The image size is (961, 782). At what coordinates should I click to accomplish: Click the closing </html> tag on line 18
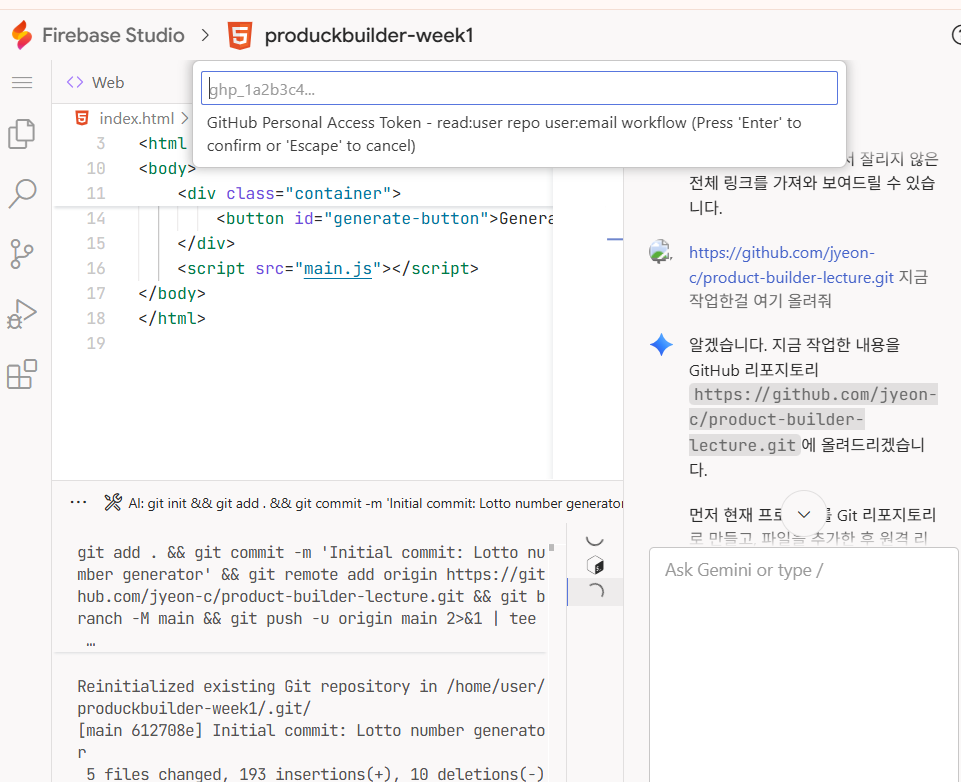(x=172, y=319)
